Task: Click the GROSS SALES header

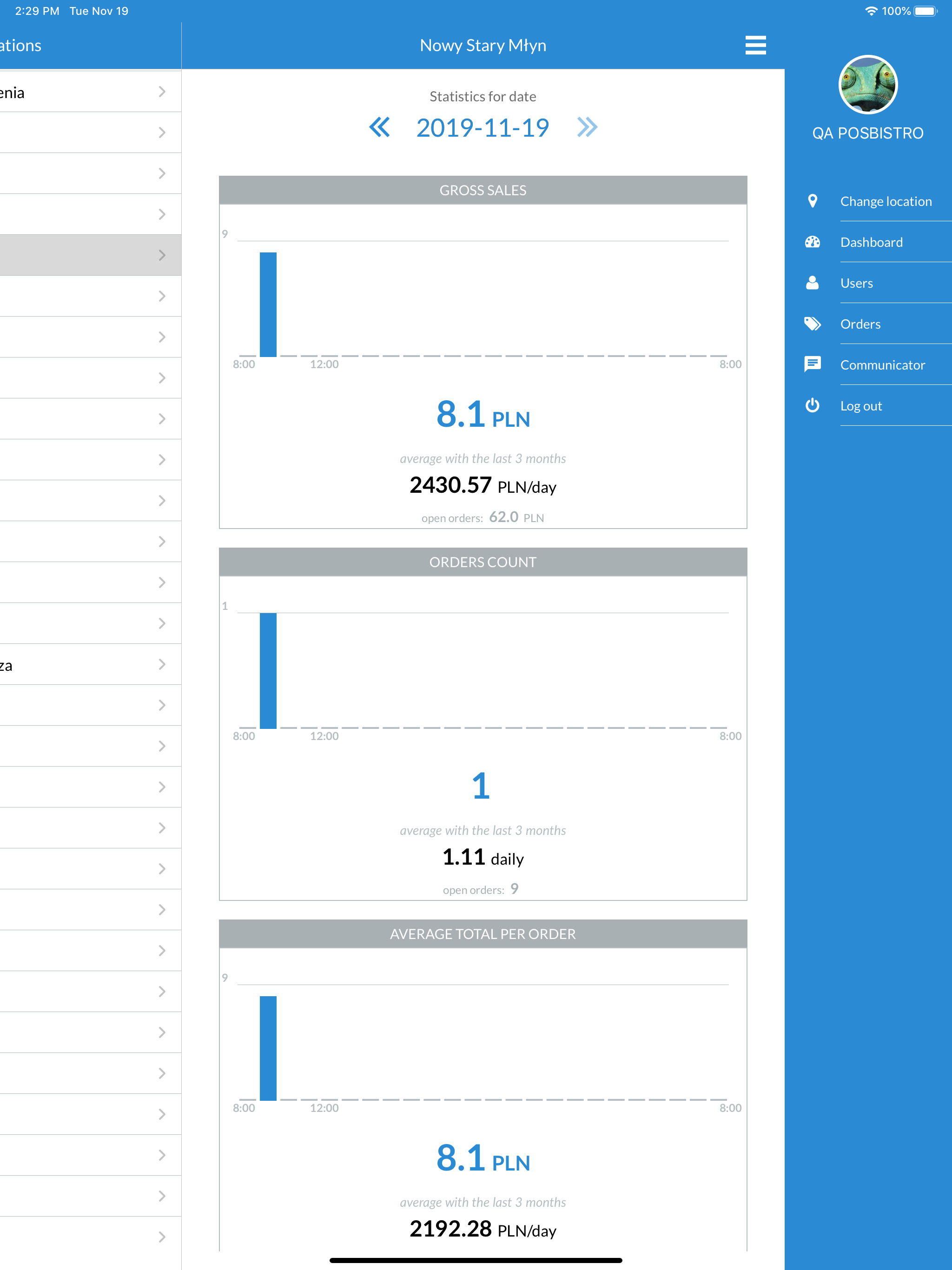Action: pos(483,190)
